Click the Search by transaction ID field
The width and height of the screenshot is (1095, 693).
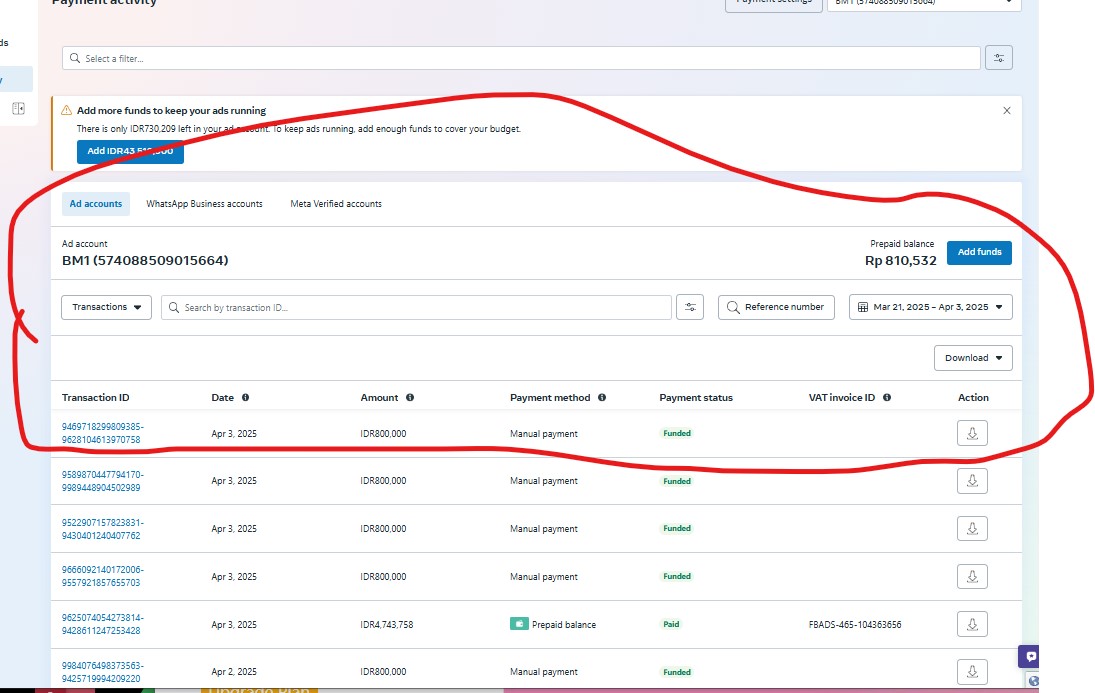[420, 307]
